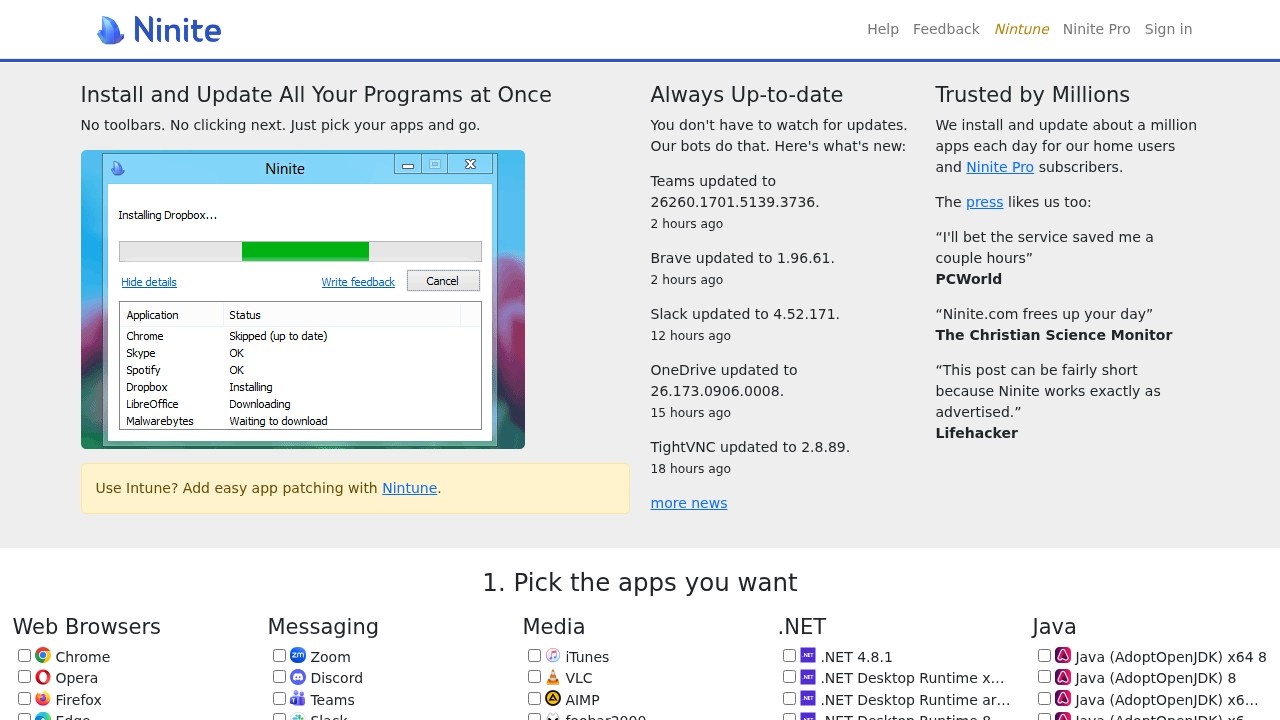Click "TightVNC updated to 2.8.89." news text
This screenshot has height=720, width=1280.
click(x=750, y=447)
